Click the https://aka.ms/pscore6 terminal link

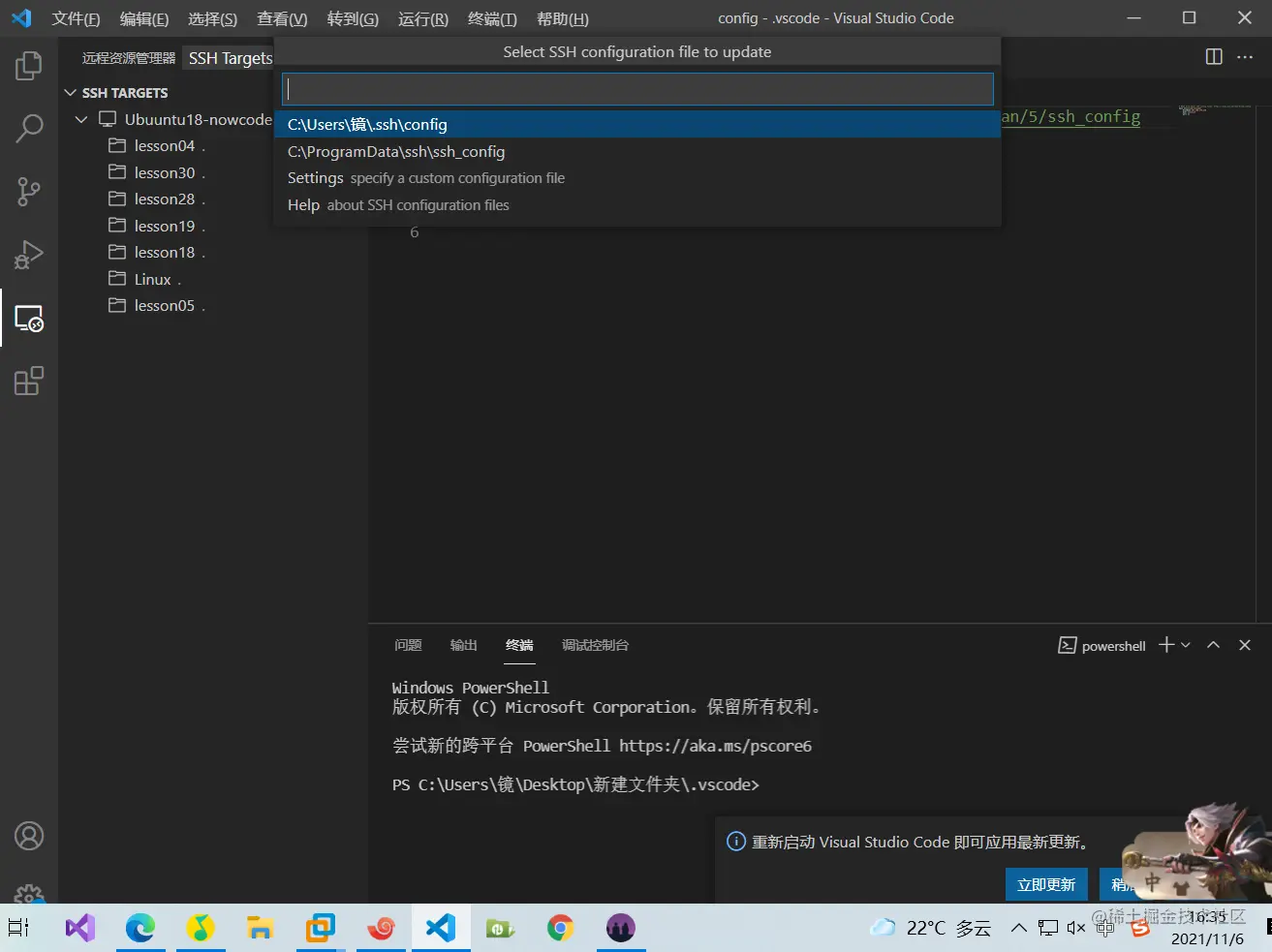pyautogui.click(x=715, y=746)
